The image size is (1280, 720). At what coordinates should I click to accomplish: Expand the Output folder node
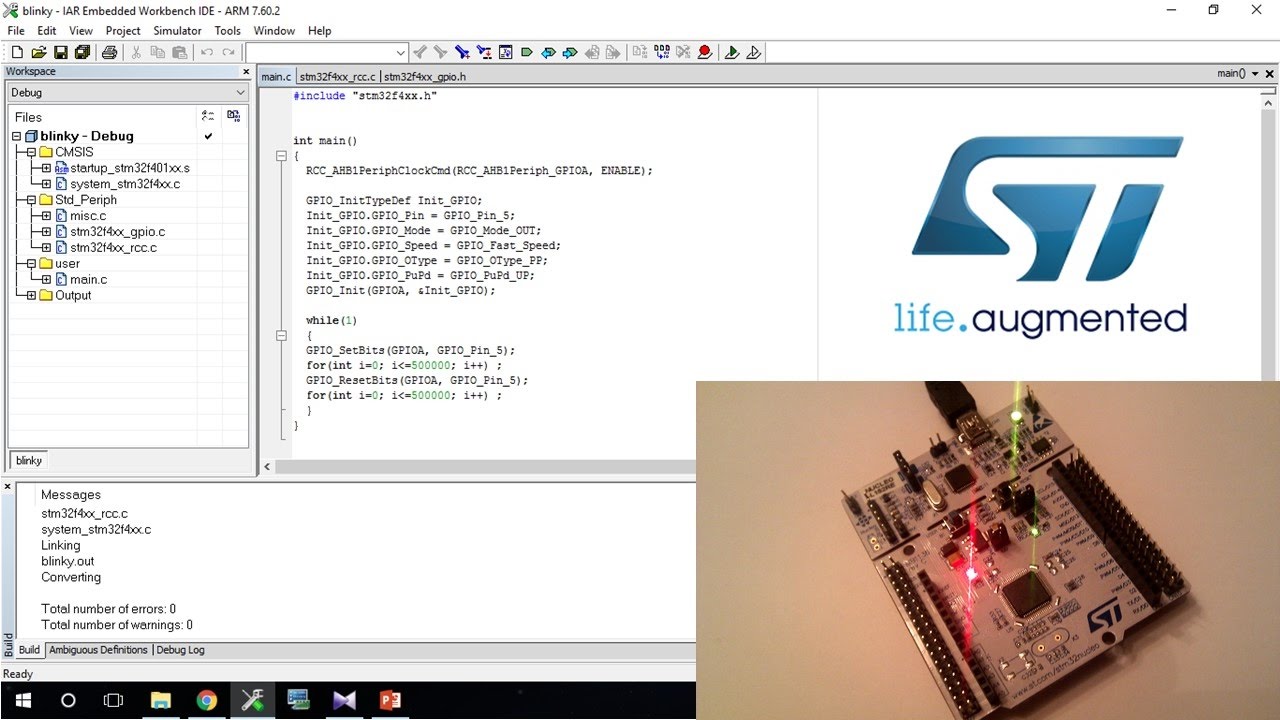[x=31, y=295]
